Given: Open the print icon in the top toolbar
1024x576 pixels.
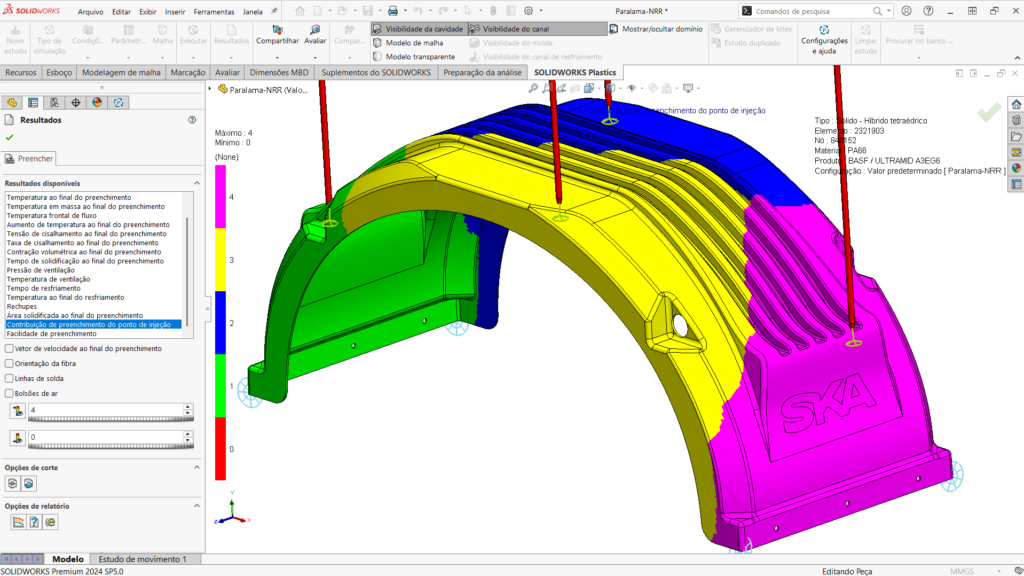Looking at the screenshot, I should click(393, 11).
